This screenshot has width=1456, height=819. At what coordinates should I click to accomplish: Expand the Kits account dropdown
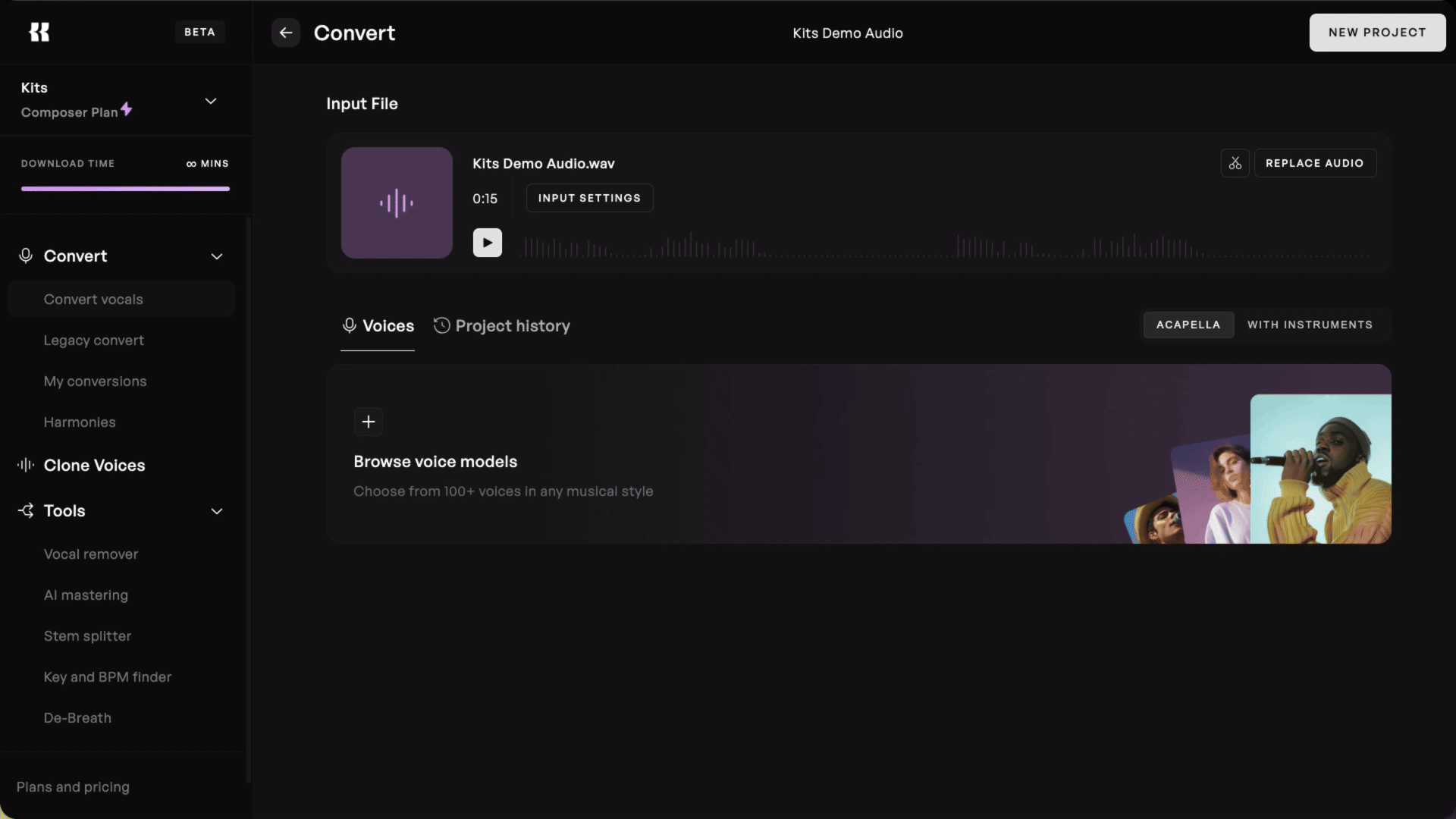[211, 101]
